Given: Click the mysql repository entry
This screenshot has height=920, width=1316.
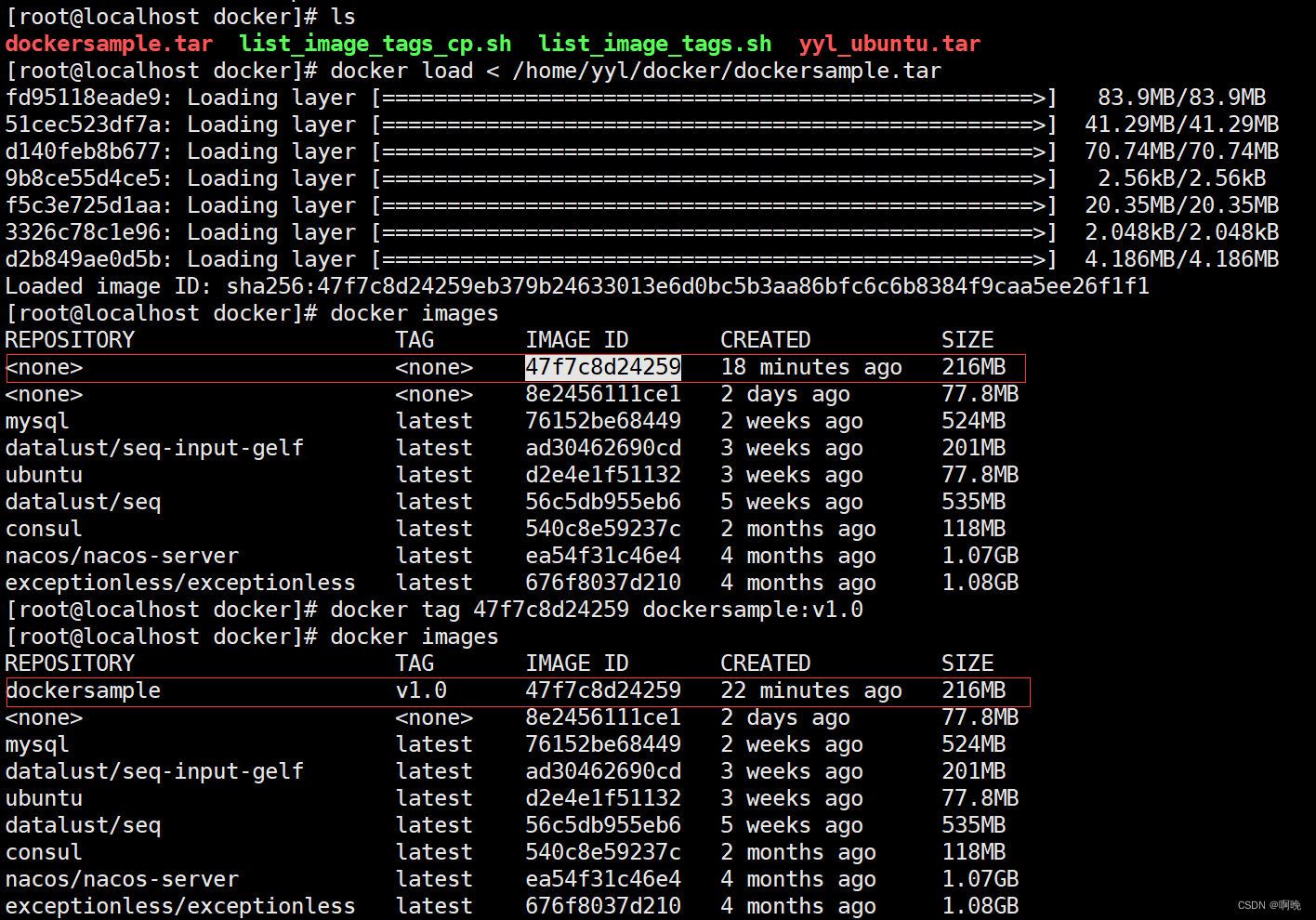Looking at the screenshot, I should 37,420.
